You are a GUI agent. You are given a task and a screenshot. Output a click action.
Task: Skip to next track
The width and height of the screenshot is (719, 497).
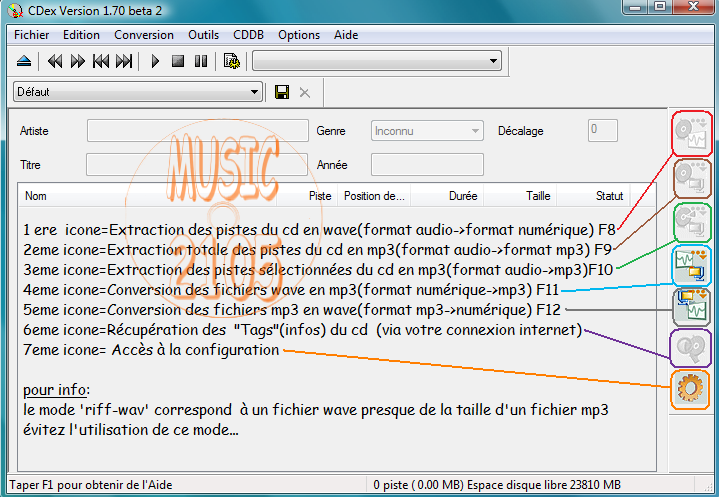coord(124,61)
